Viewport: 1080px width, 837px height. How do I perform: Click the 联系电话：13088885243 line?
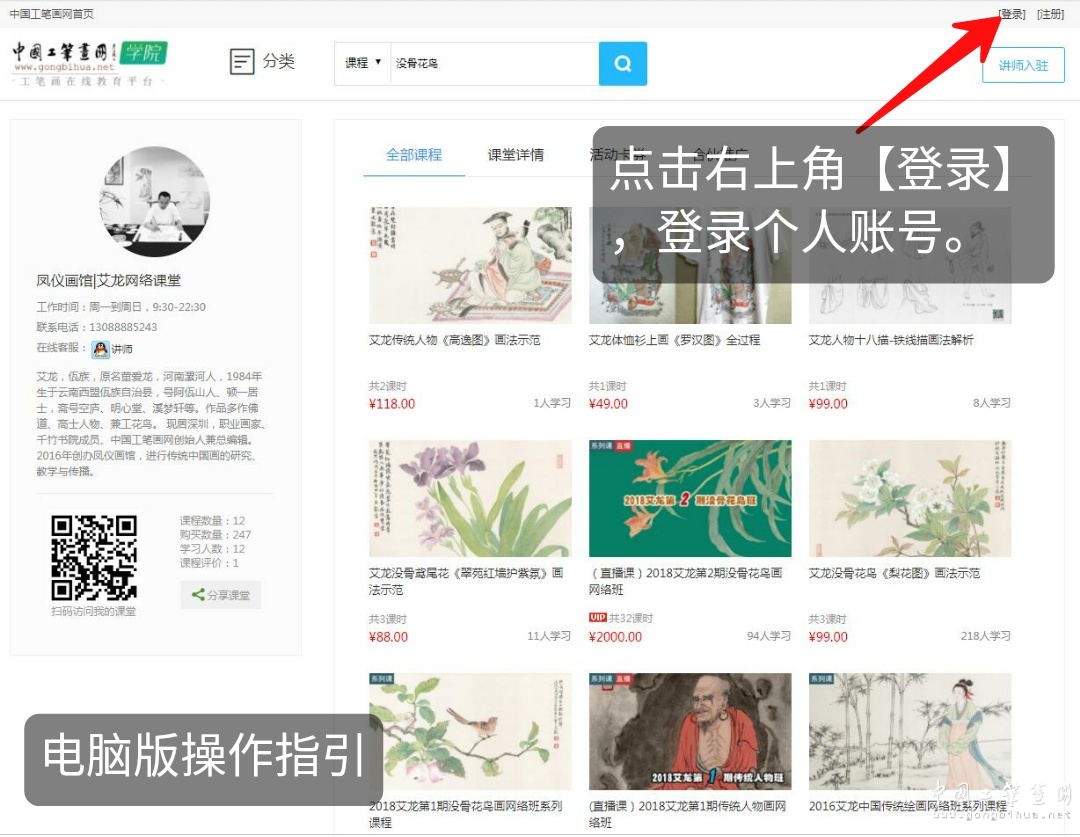(97, 327)
